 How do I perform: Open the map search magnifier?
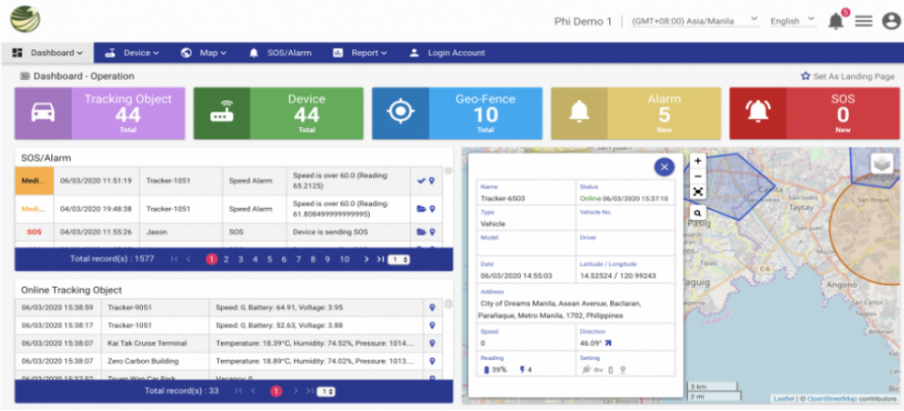click(698, 213)
